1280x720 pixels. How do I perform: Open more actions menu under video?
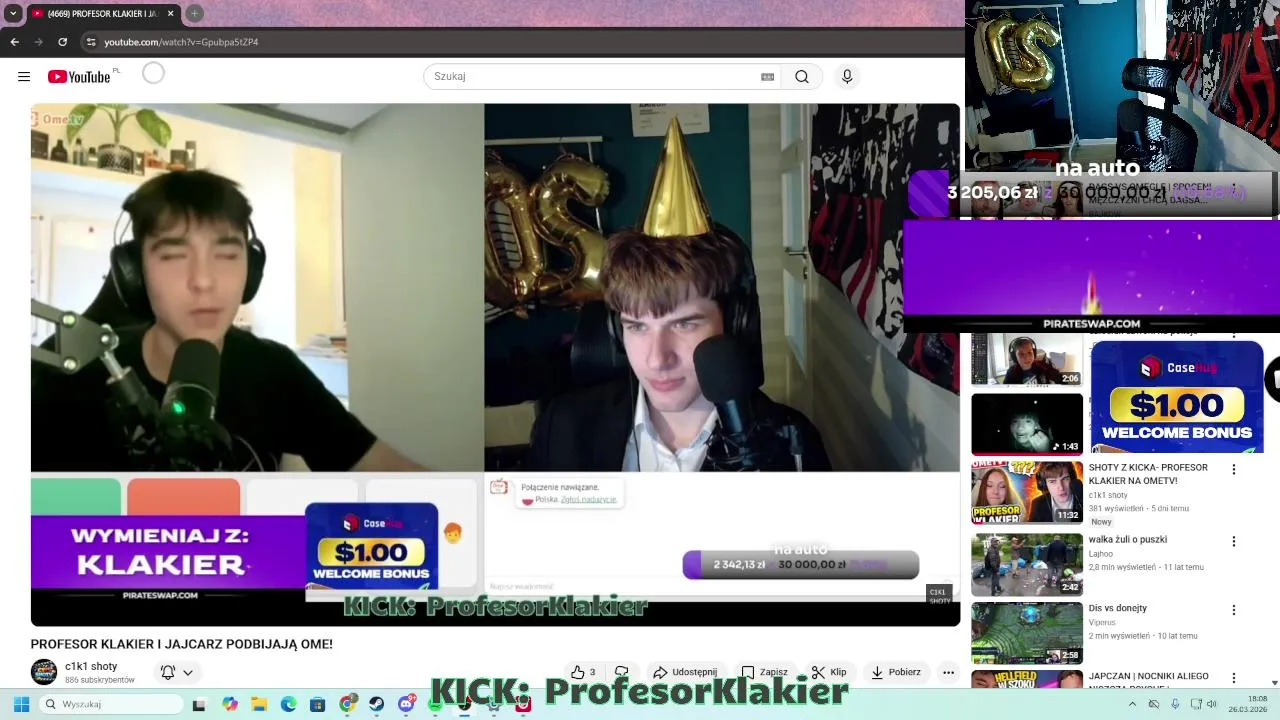coord(948,672)
